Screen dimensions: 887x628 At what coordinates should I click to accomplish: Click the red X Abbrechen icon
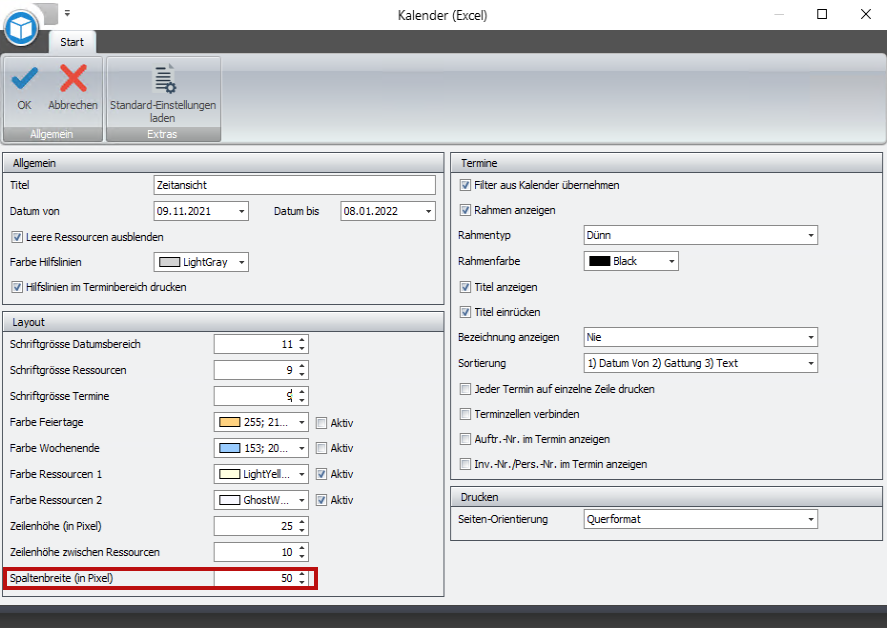(x=73, y=79)
